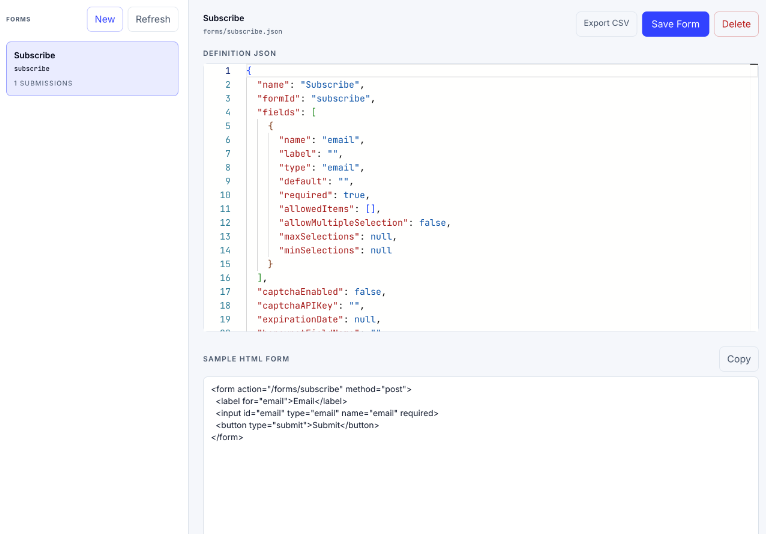Click the Subscribe title in header
This screenshot has height=534, width=766.
click(x=224, y=18)
